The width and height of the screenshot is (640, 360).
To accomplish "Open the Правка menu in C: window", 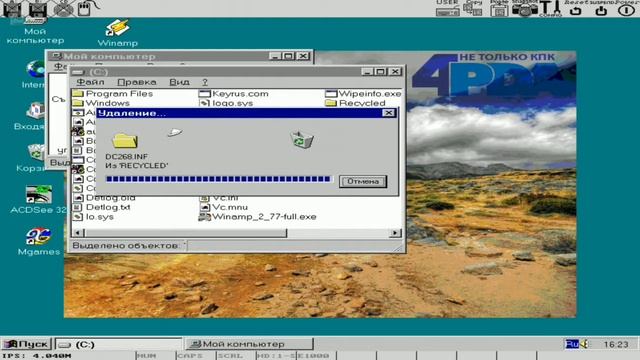I will (137, 82).
